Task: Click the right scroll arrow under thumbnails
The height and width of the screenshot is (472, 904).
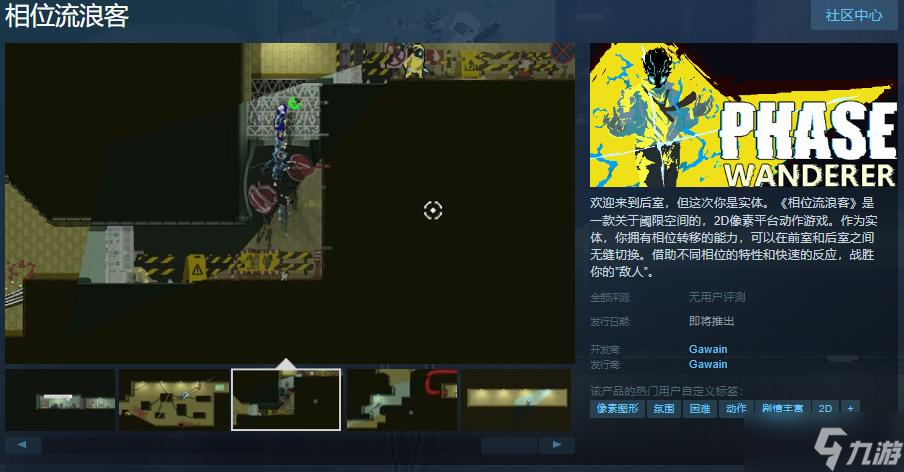Action: click(557, 444)
